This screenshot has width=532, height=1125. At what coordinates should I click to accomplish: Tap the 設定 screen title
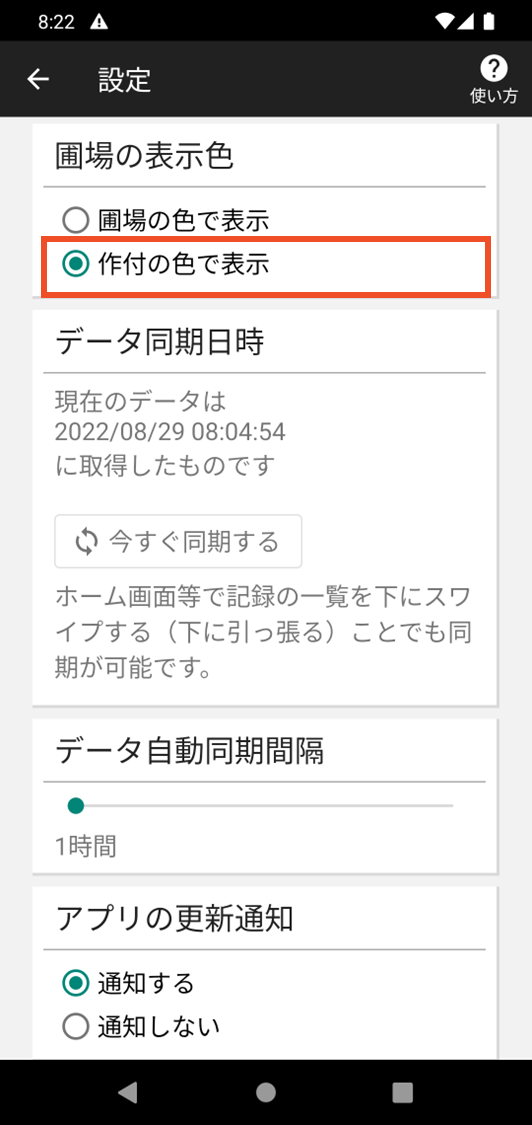coord(125,80)
